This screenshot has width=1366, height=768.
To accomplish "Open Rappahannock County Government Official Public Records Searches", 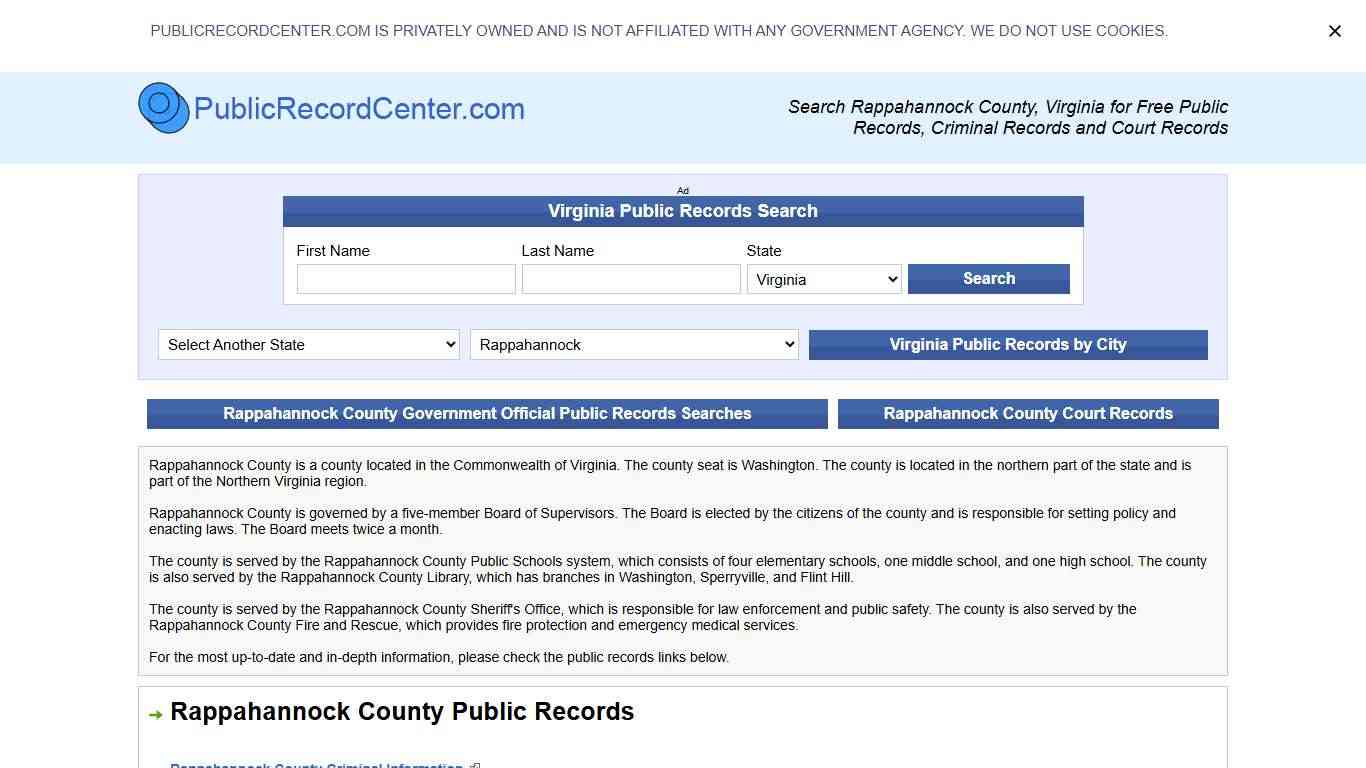I will coord(486,413).
